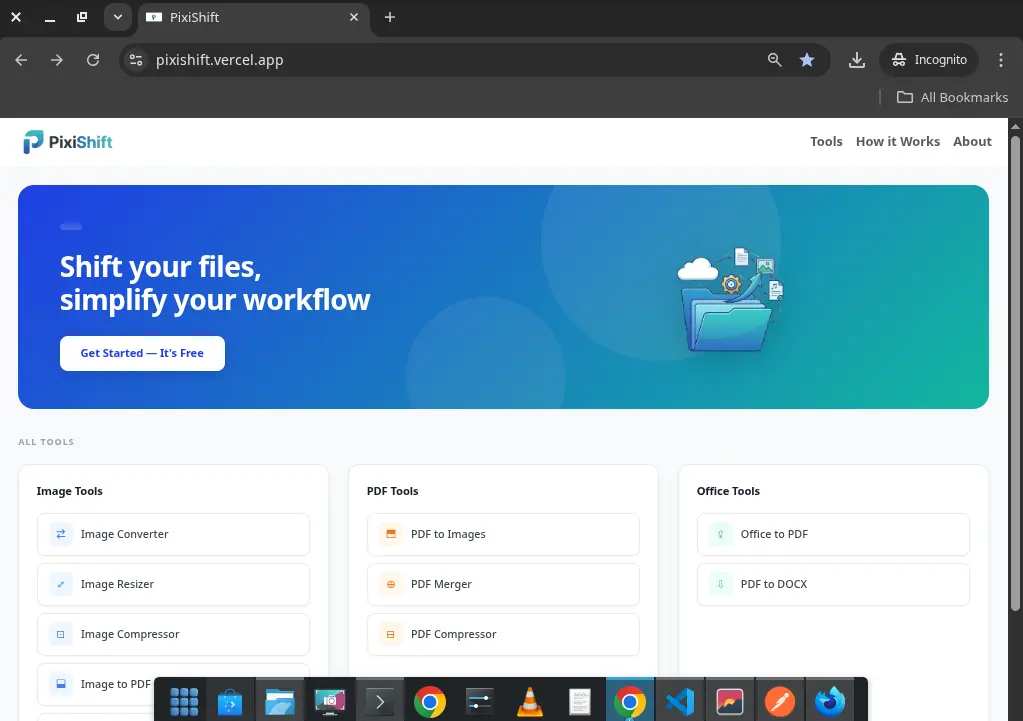Click the Office Tools heading
This screenshot has width=1023, height=721.
tap(728, 491)
